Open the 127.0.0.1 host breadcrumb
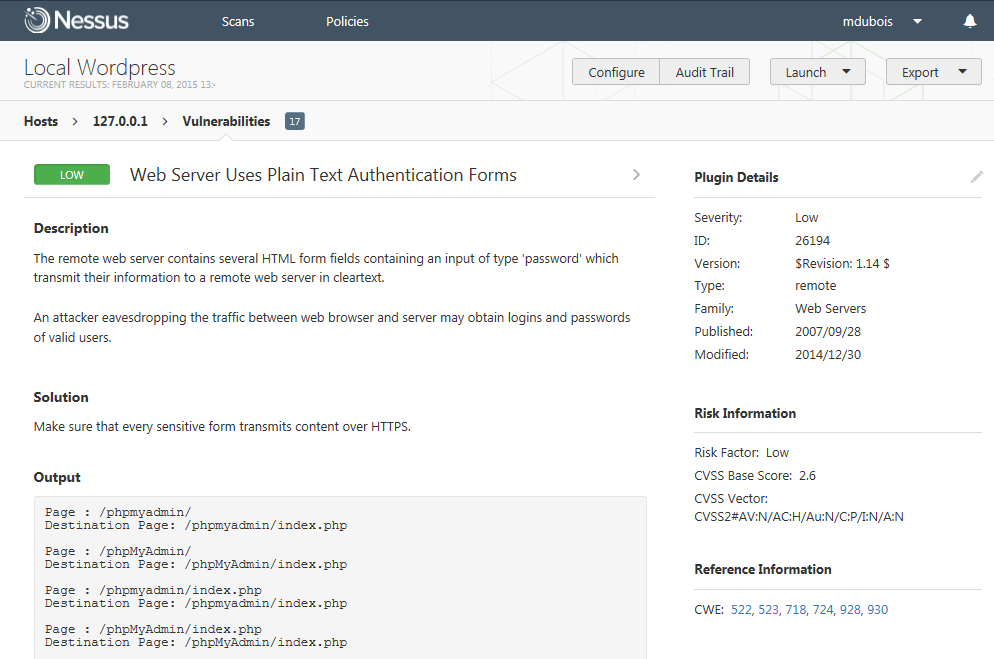 (120, 121)
